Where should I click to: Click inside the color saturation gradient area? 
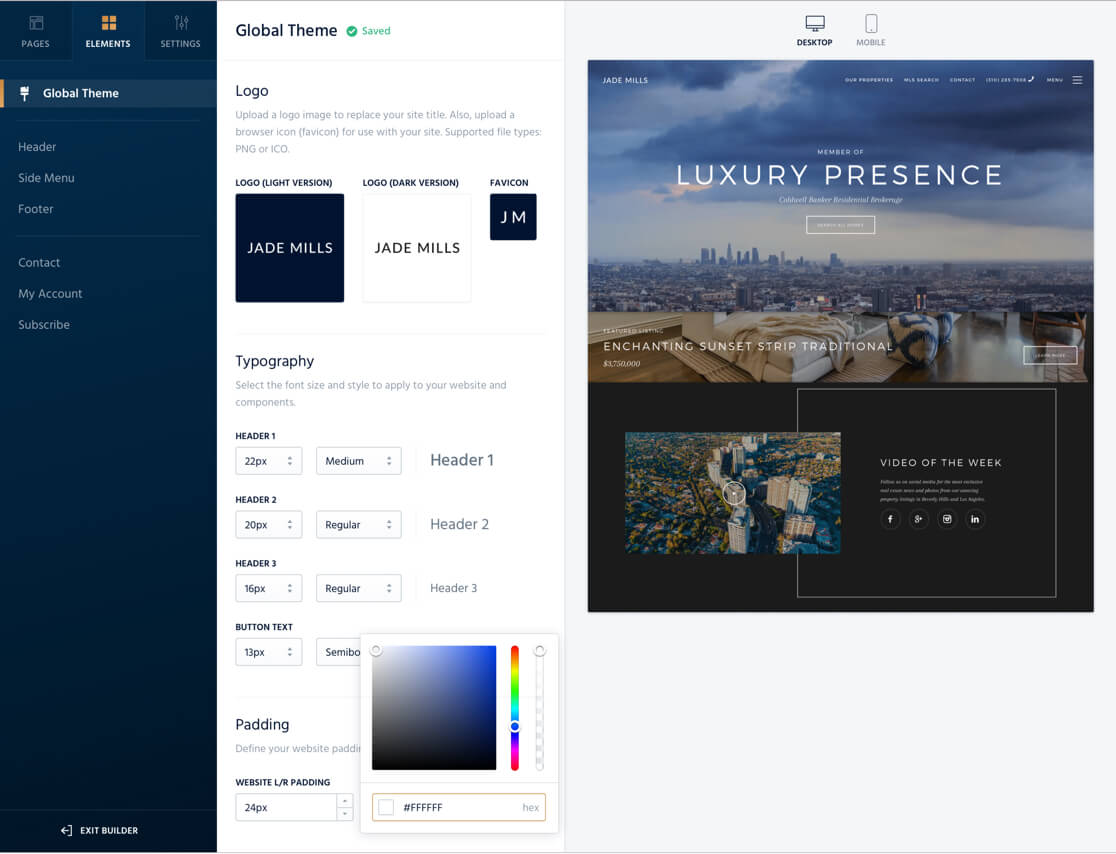coord(434,708)
